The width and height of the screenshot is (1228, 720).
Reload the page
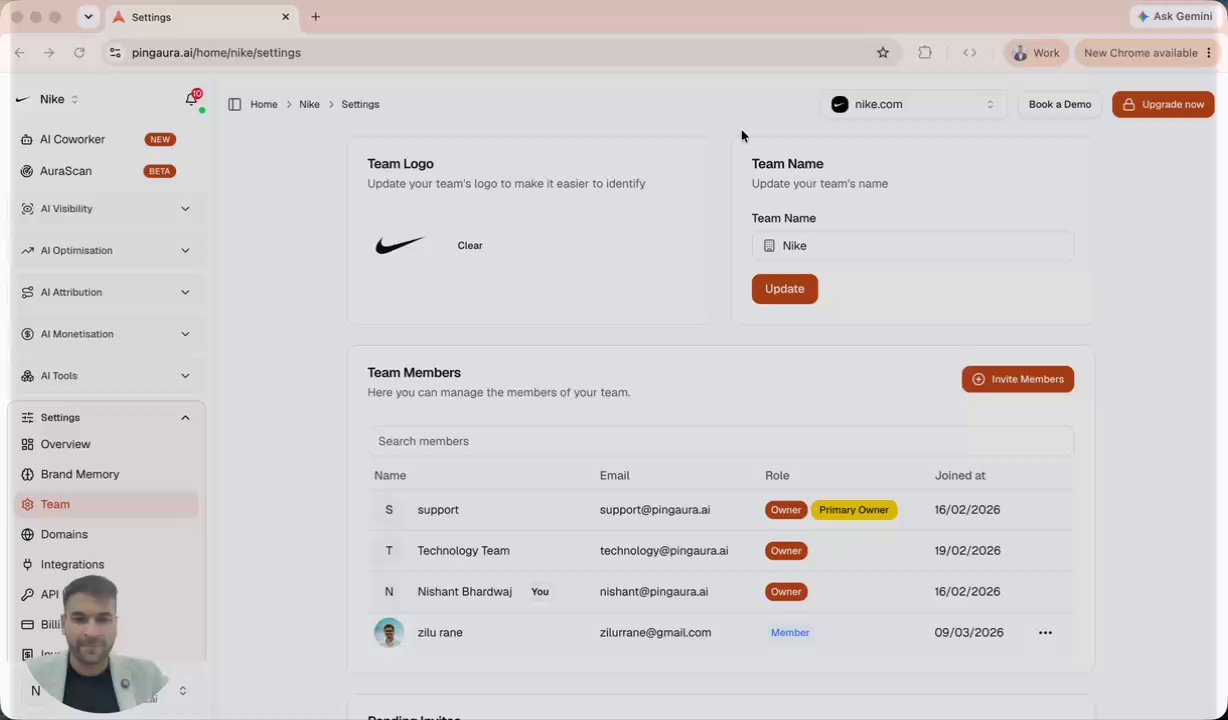point(79,53)
